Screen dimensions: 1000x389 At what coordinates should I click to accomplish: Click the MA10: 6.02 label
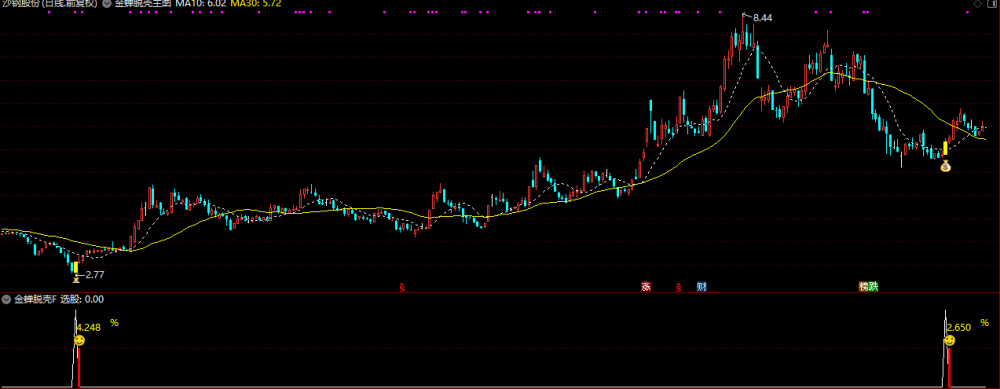(201, 4)
